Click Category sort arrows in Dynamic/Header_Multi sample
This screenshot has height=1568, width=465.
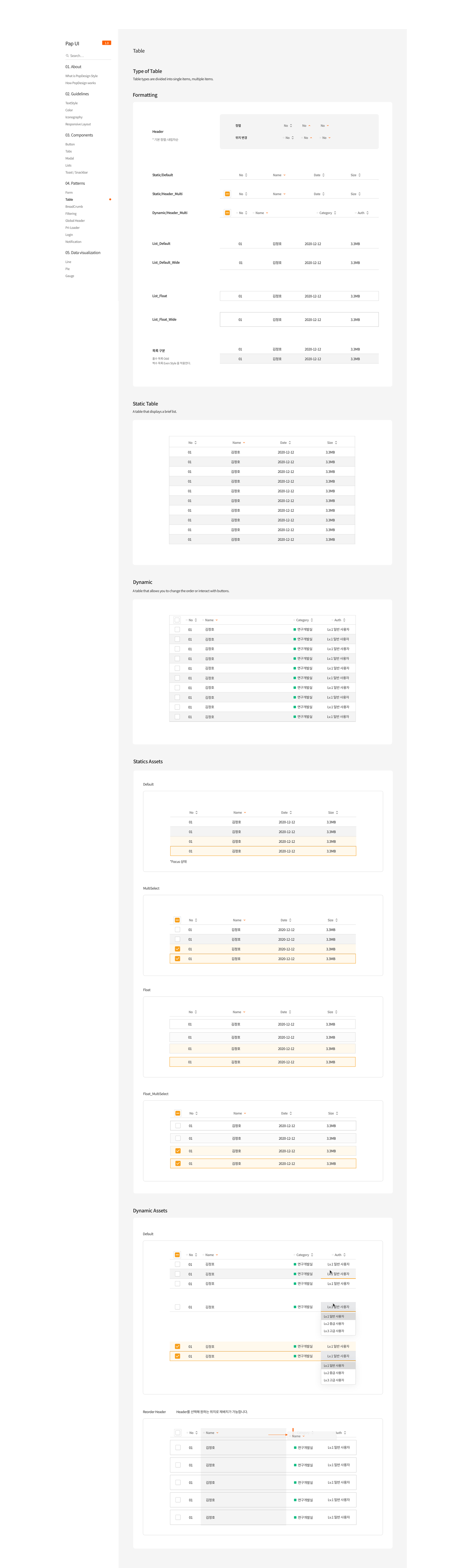click(x=335, y=213)
